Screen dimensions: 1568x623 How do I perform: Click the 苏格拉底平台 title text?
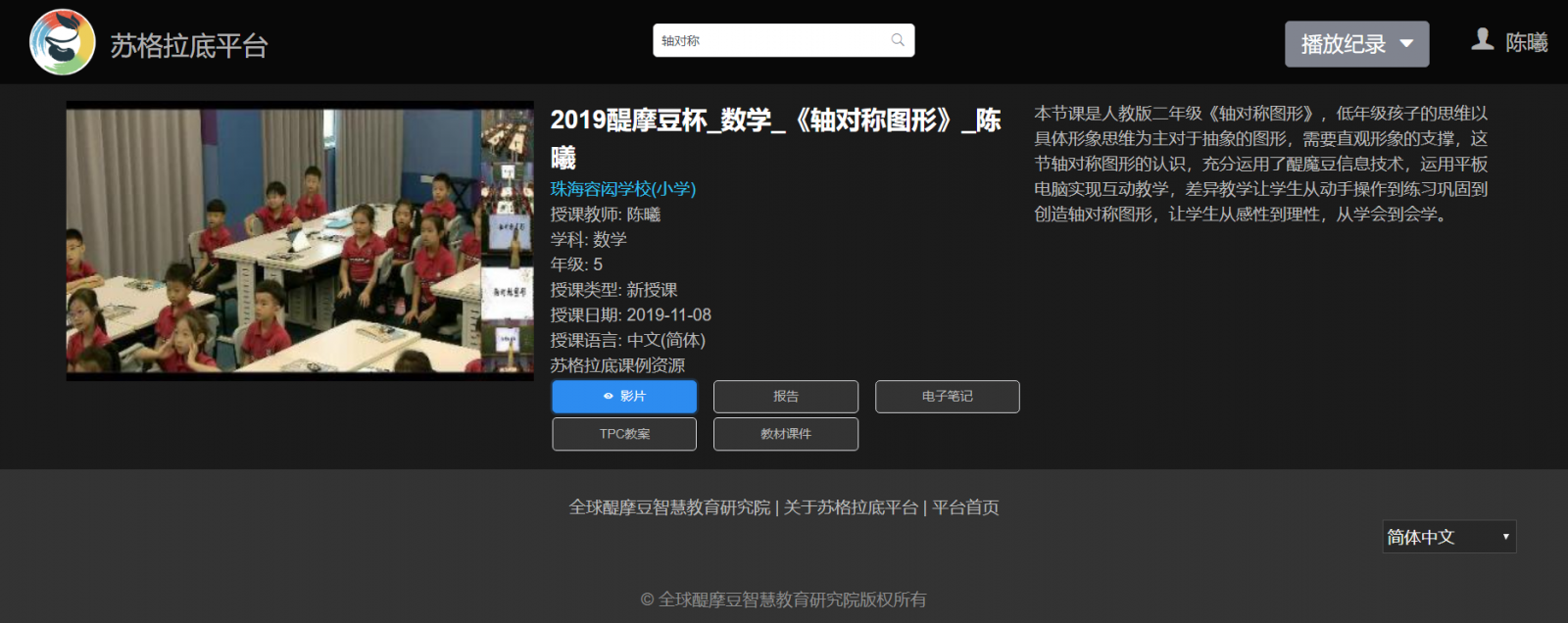point(189,46)
